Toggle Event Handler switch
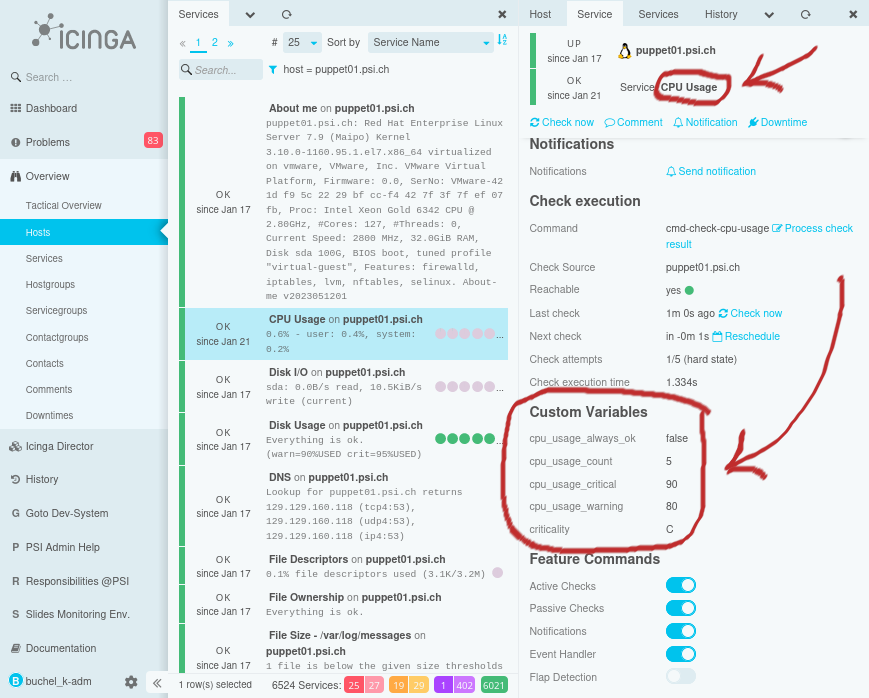Image resolution: width=869 pixels, height=698 pixels. coord(681,654)
